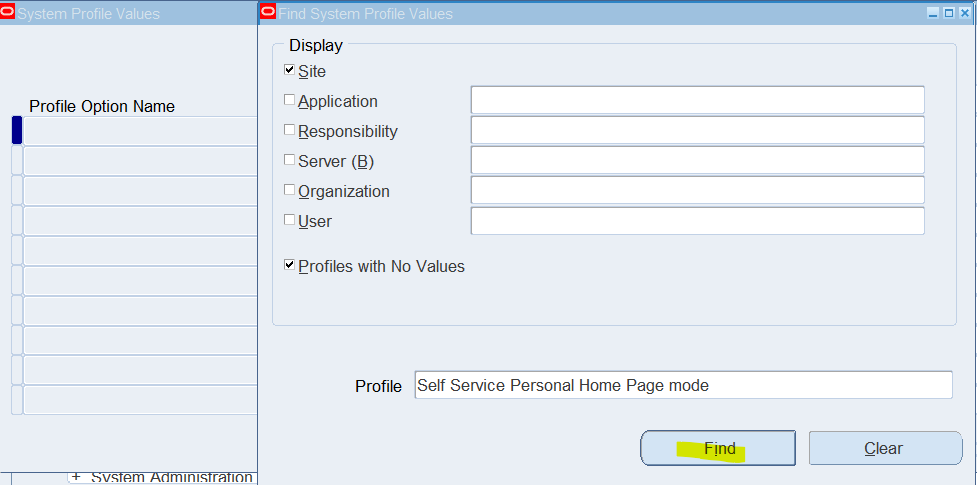Maximize the Find System Profile Values window
This screenshot has height=485, width=977.
pos(948,13)
